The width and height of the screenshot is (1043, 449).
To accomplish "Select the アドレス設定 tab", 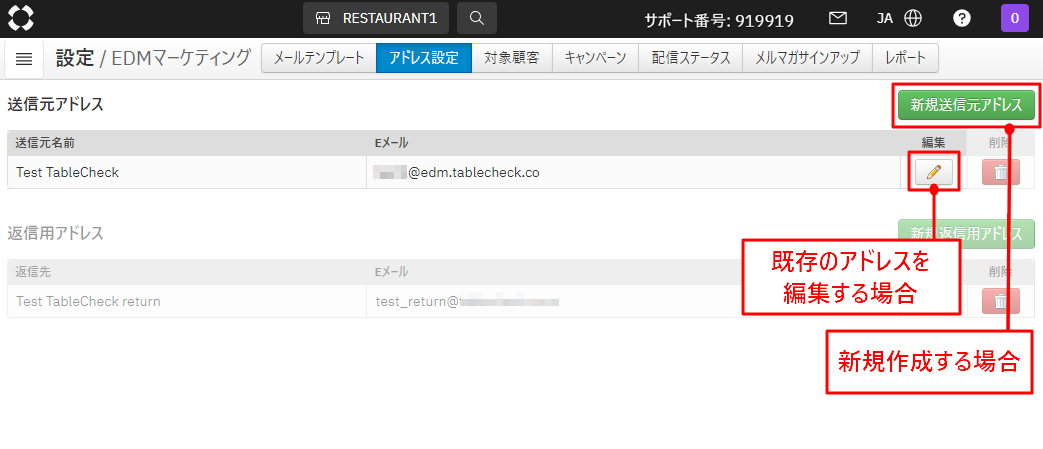I will [x=424, y=58].
